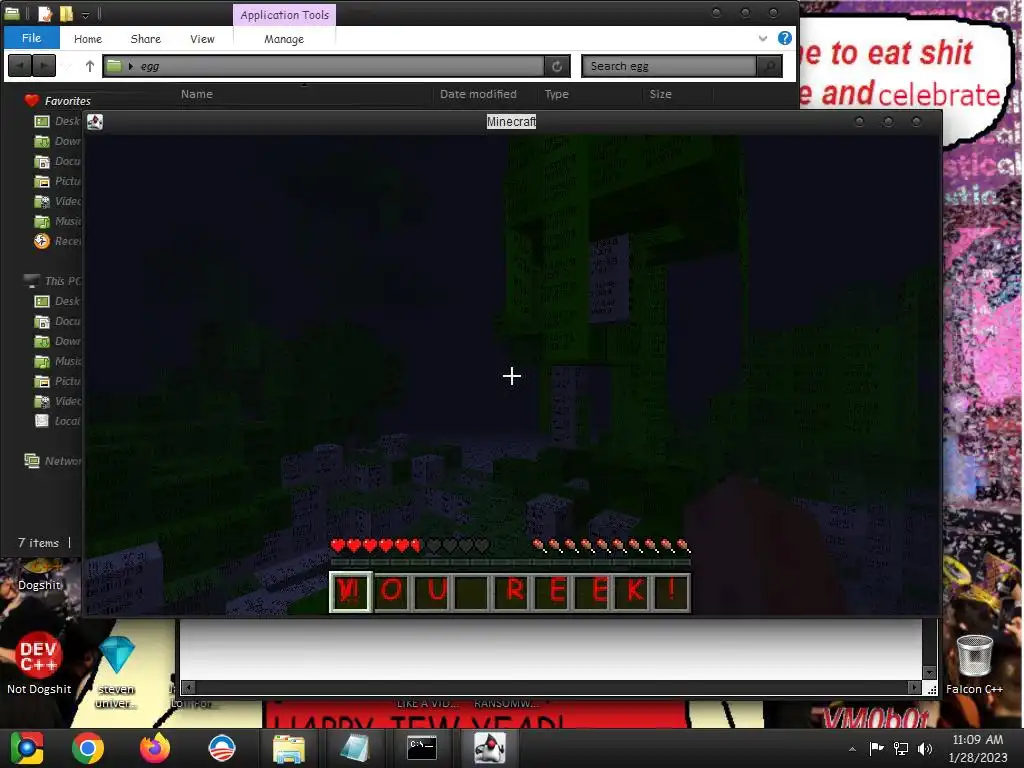This screenshot has height=768, width=1024.
Task: Launch Chrome from taskbar
Action: click(x=88, y=748)
